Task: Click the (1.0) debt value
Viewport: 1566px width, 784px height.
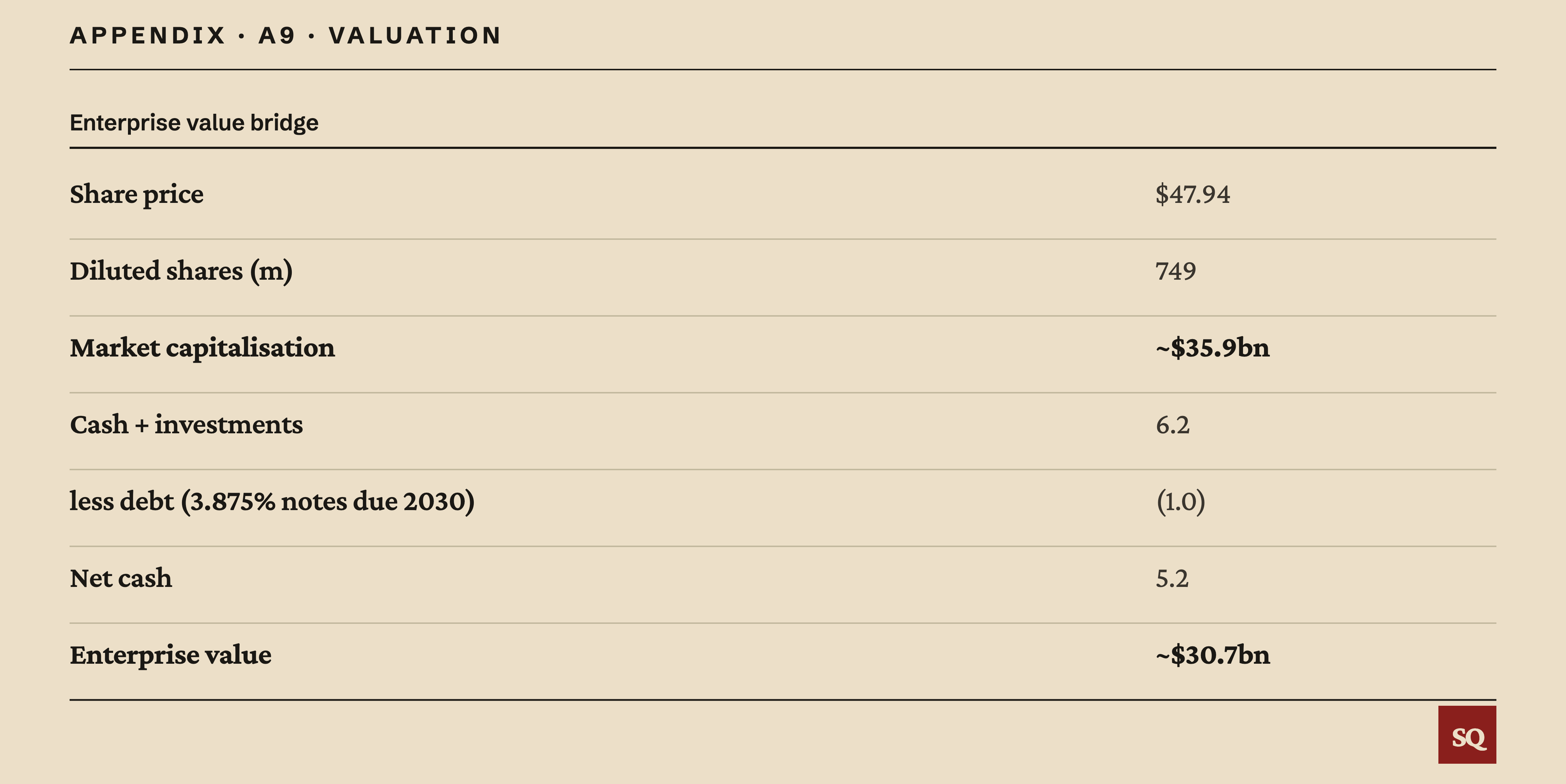Action: coord(1181,502)
